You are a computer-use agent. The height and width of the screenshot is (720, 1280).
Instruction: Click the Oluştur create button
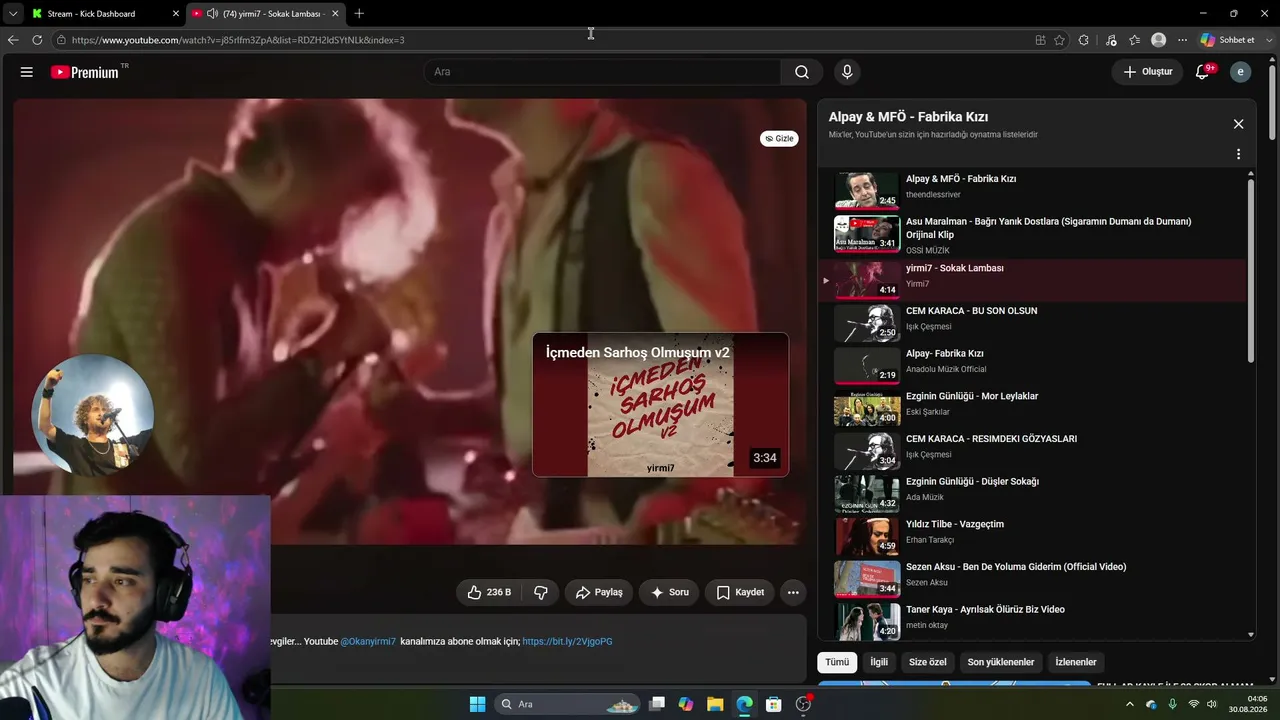click(x=1148, y=72)
